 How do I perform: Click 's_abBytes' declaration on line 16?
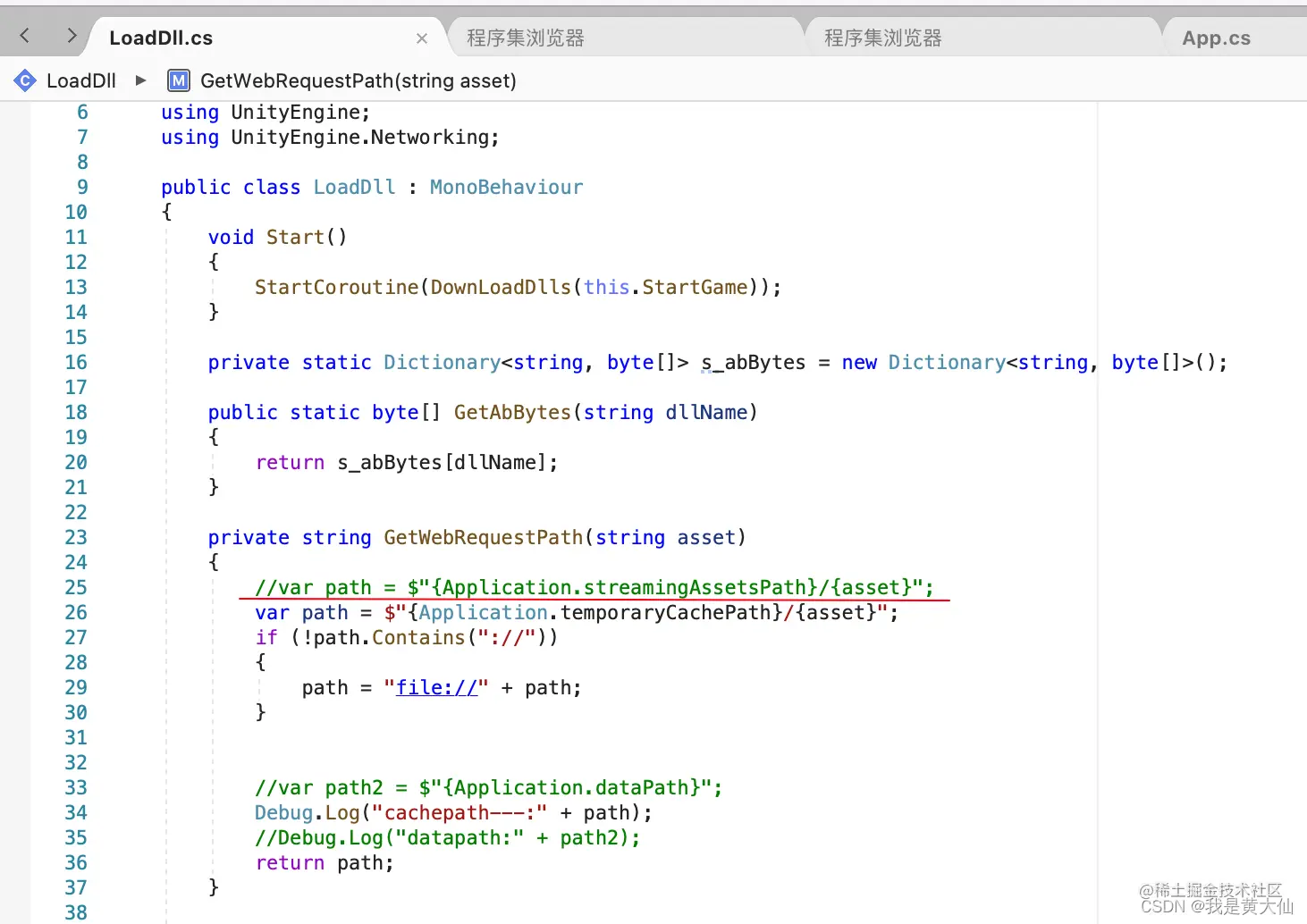[x=754, y=362]
